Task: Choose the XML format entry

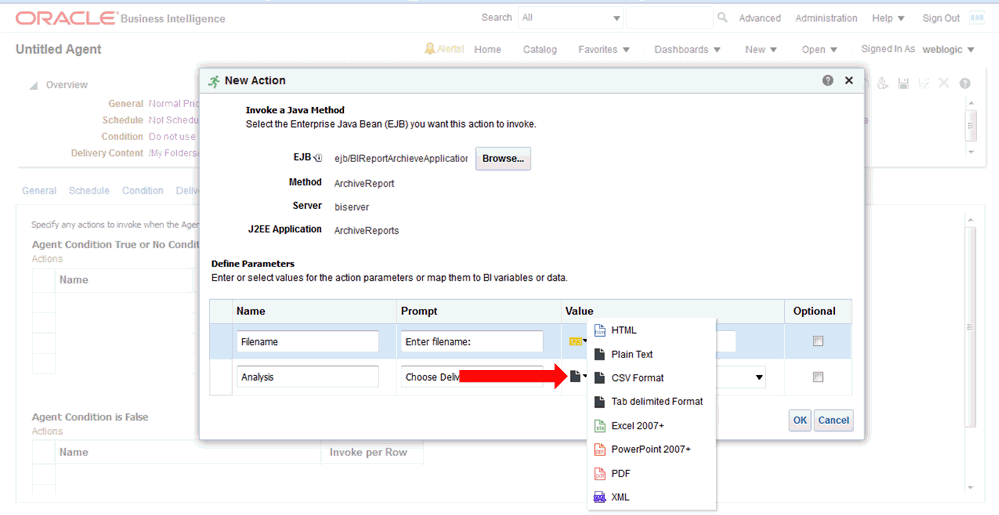Action: tap(612, 497)
